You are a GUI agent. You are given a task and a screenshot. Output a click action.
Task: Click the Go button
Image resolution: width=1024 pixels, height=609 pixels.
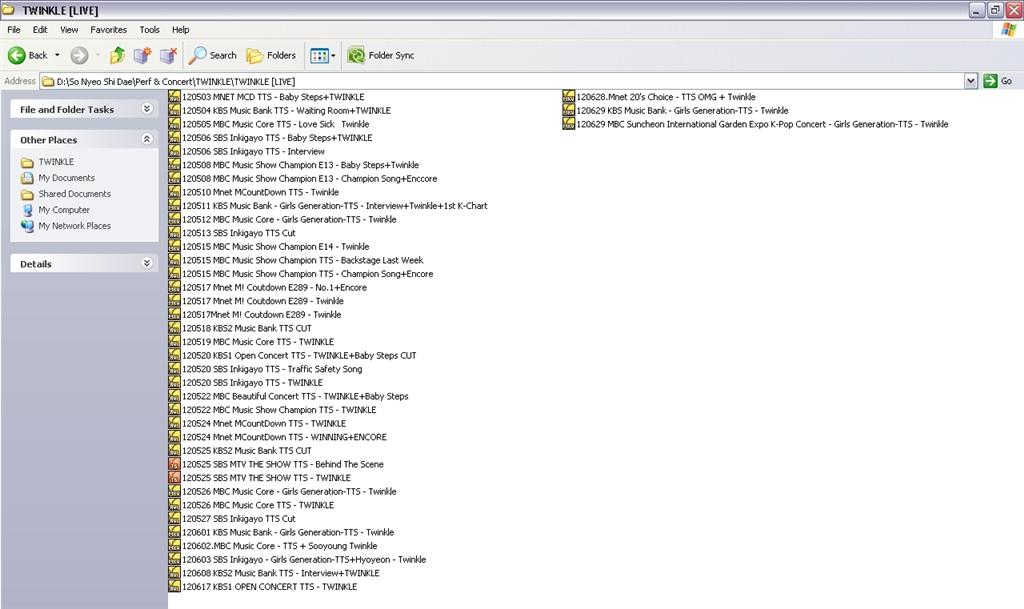pyautogui.click(x=999, y=81)
